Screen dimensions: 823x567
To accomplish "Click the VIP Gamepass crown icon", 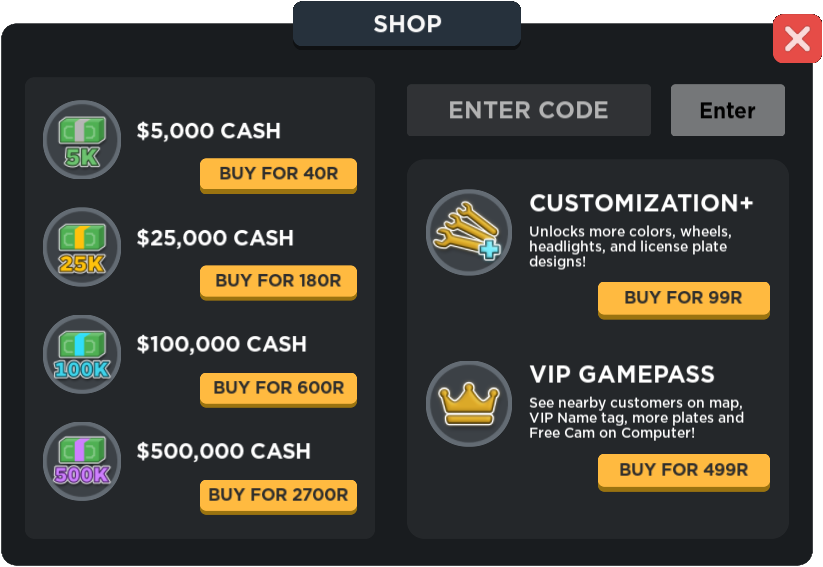I will coord(468,404).
